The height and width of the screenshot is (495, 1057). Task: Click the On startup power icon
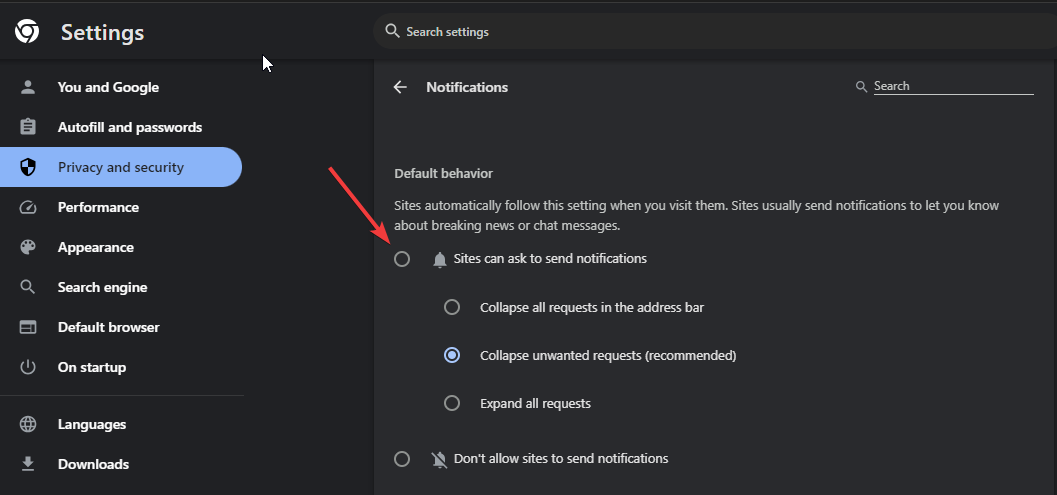[28, 367]
